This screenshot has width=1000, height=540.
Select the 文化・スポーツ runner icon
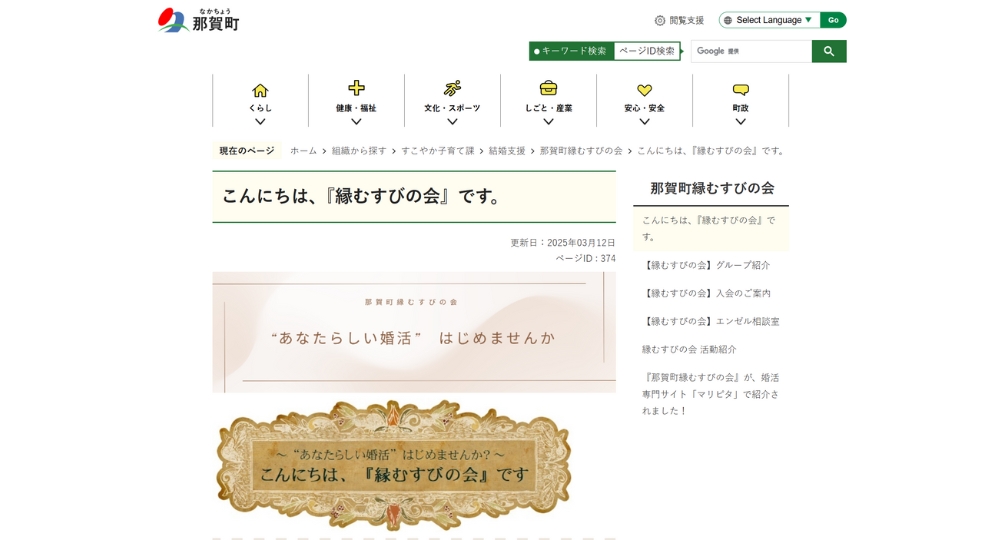pyautogui.click(x=452, y=89)
